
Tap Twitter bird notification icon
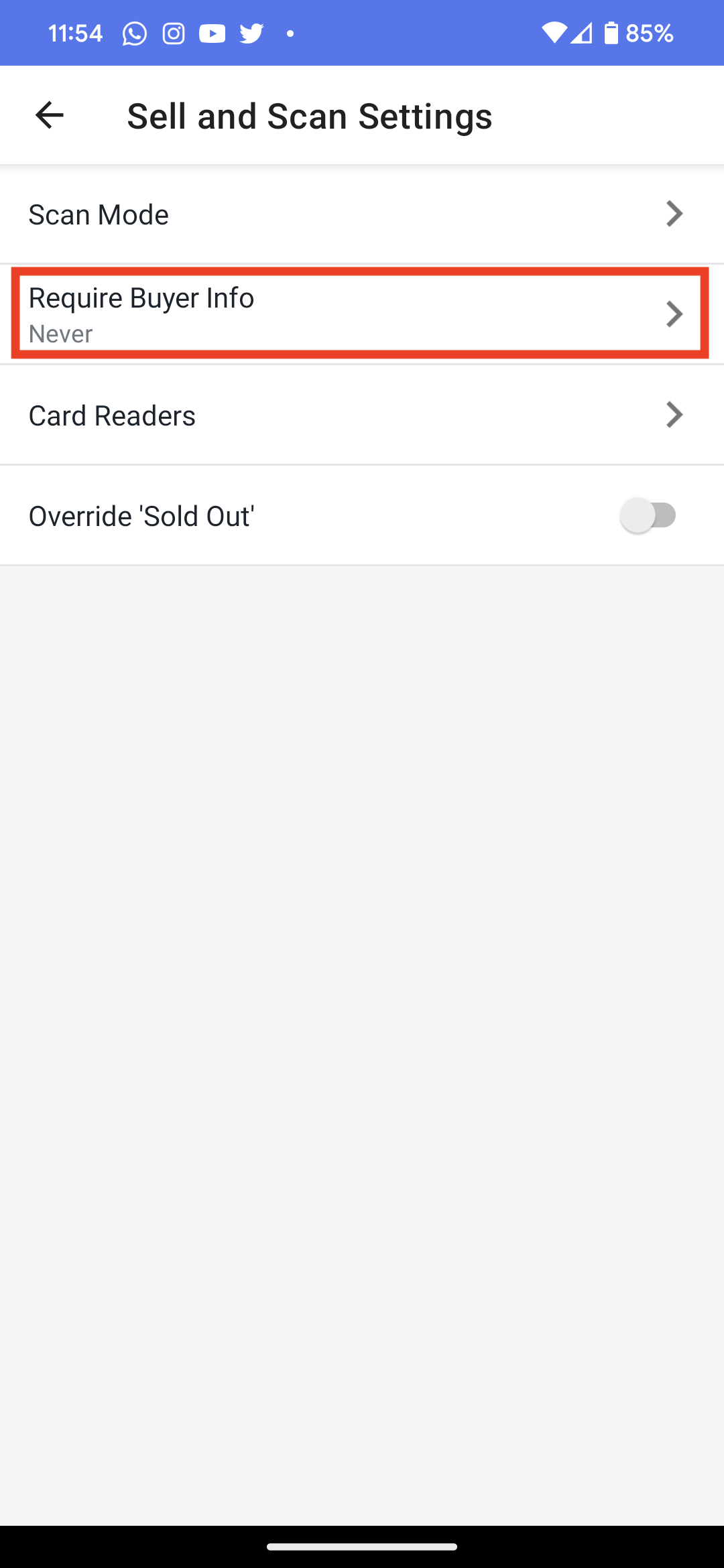pos(251,34)
